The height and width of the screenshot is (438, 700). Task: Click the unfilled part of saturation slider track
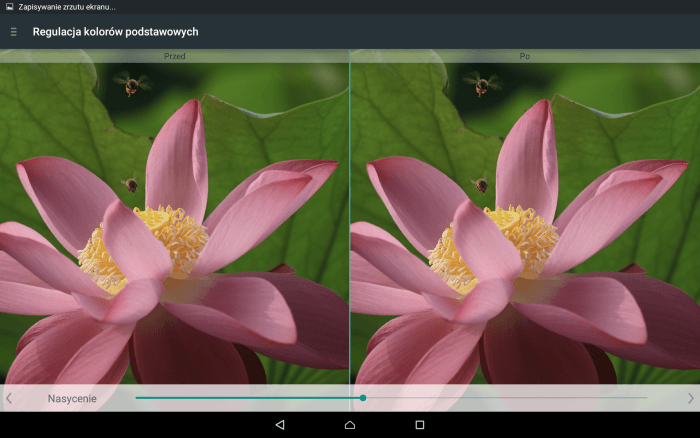click(507, 397)
